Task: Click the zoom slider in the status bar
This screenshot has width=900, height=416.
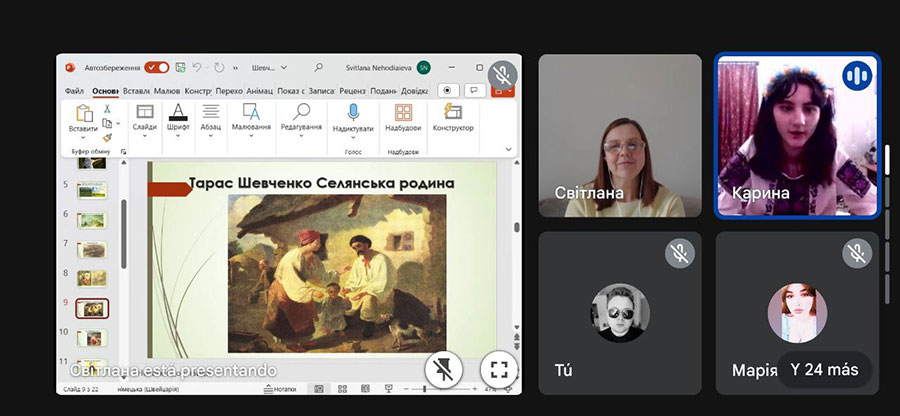Action: [439, 389]
